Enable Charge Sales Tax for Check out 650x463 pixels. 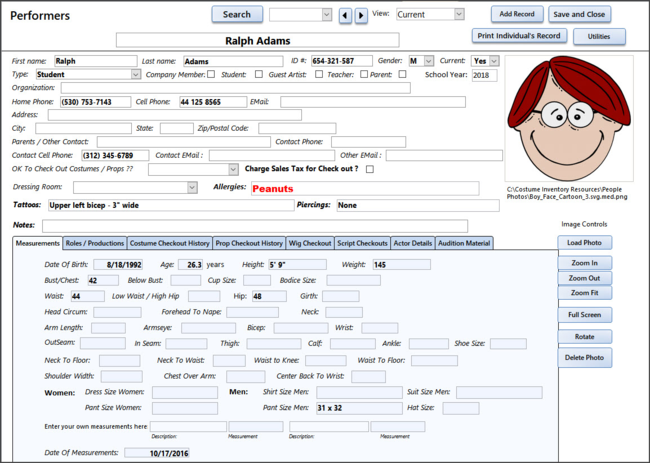[x=370, y=169]
